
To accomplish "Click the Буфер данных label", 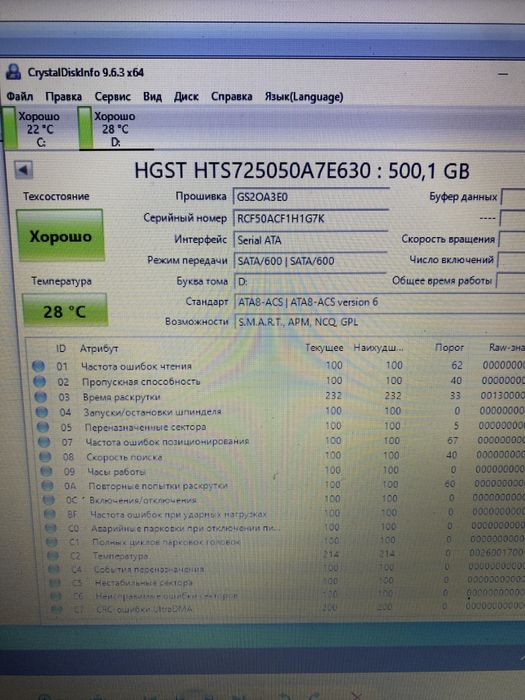I will click(463, 197).
